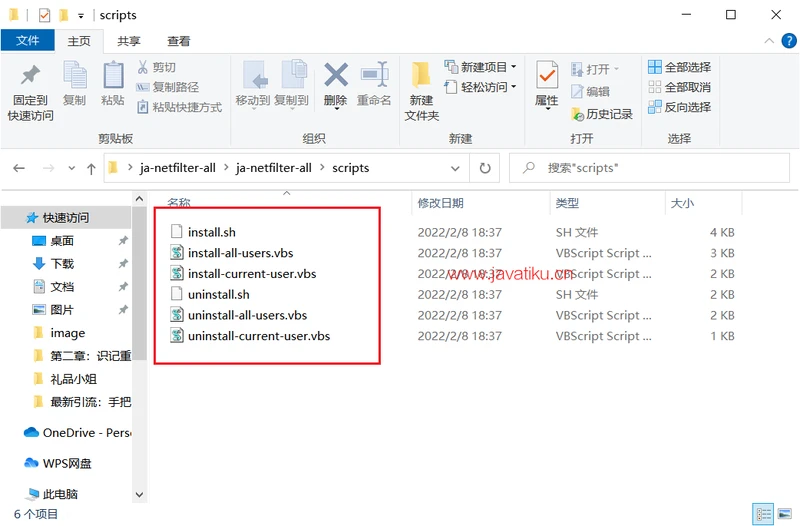Click 反向选择 invert selection button
Viewport: 800px width, 526px height.
[x=679, y=107]
